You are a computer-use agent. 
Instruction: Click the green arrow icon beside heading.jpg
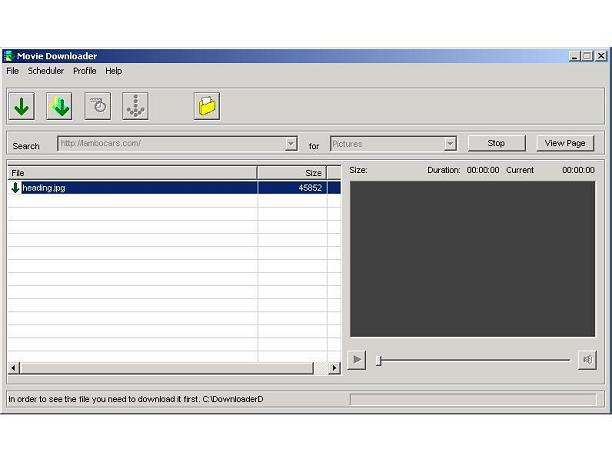tap(15, 187)
